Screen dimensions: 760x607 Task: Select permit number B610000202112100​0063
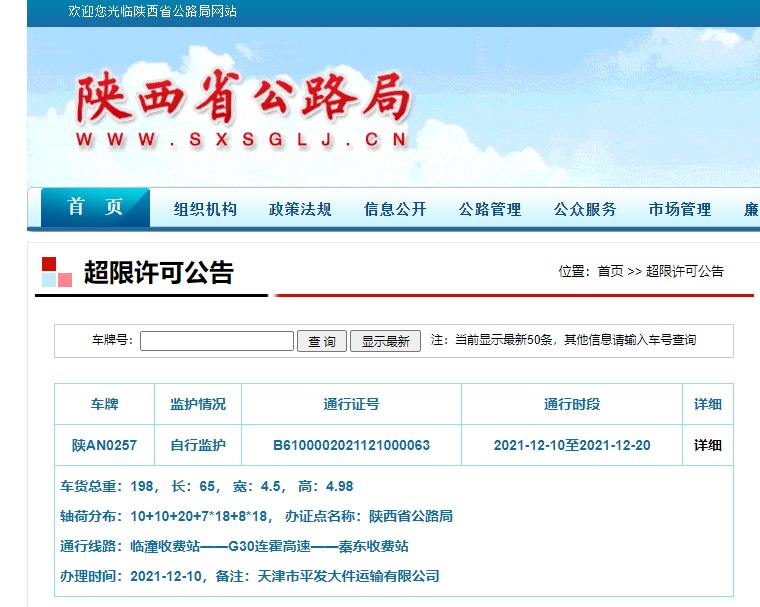tap(351, 445)
